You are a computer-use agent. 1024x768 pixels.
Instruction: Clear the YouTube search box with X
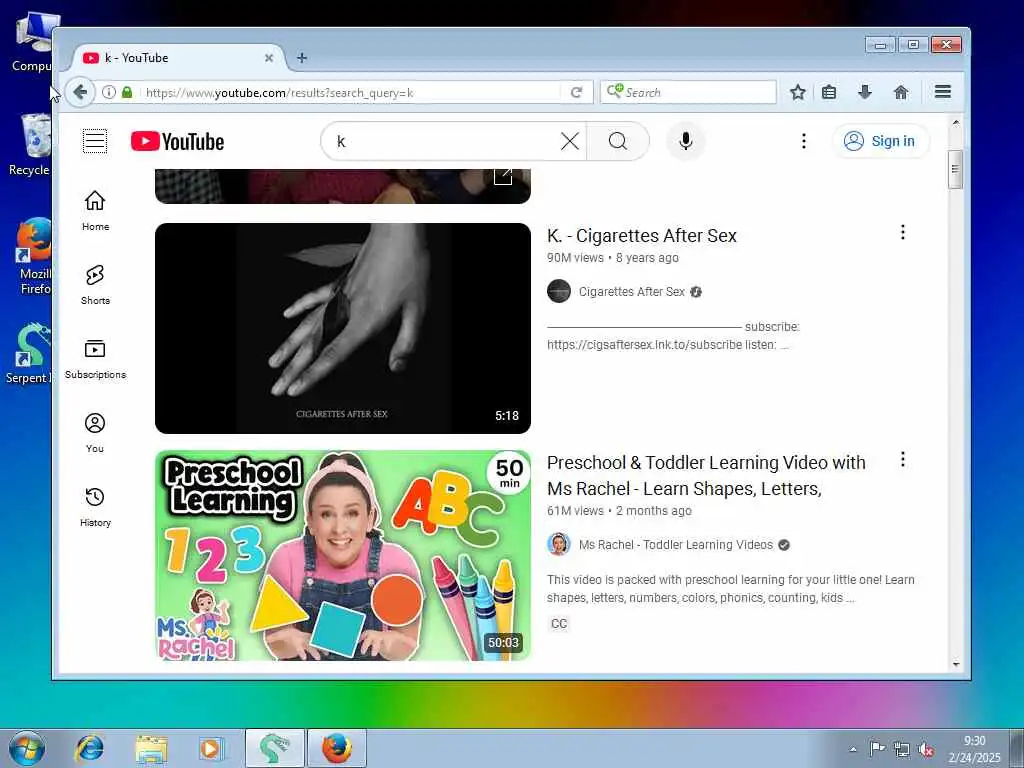(x=569, y=141)
